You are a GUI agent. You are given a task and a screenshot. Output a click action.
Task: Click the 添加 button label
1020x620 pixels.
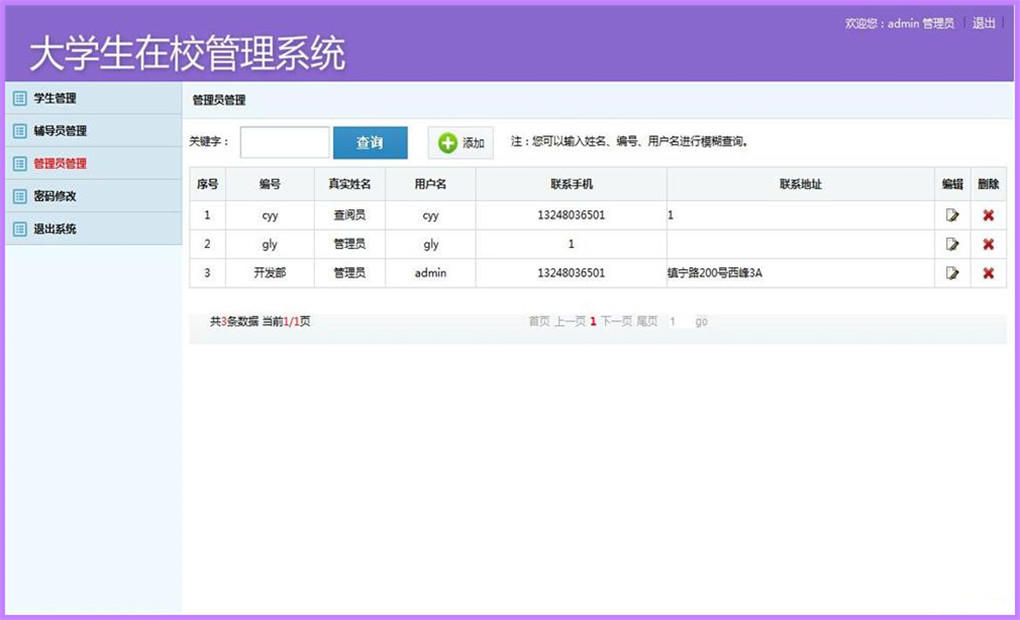coord(473,143)
